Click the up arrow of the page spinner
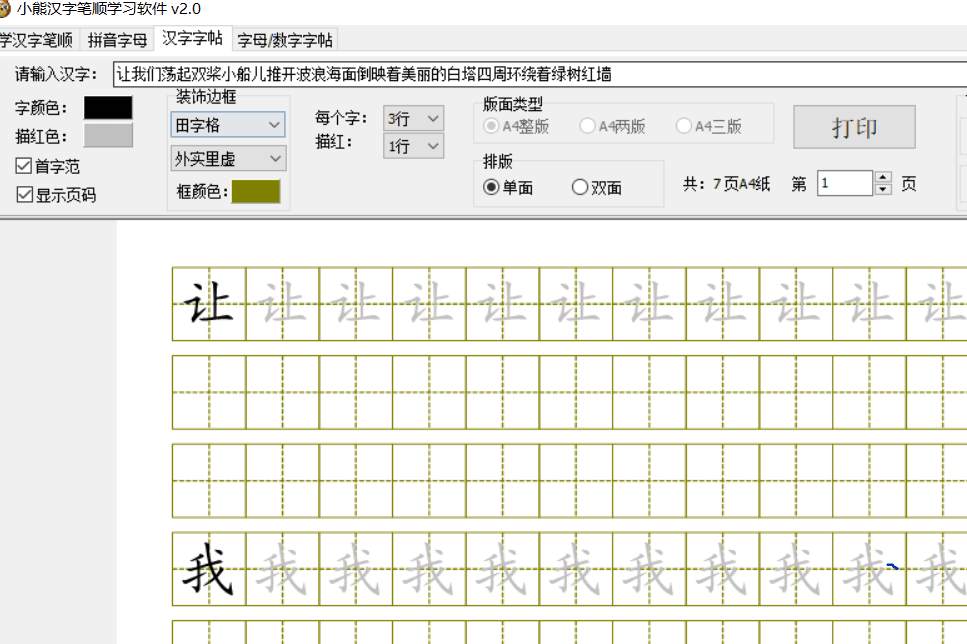 (881, 178)
